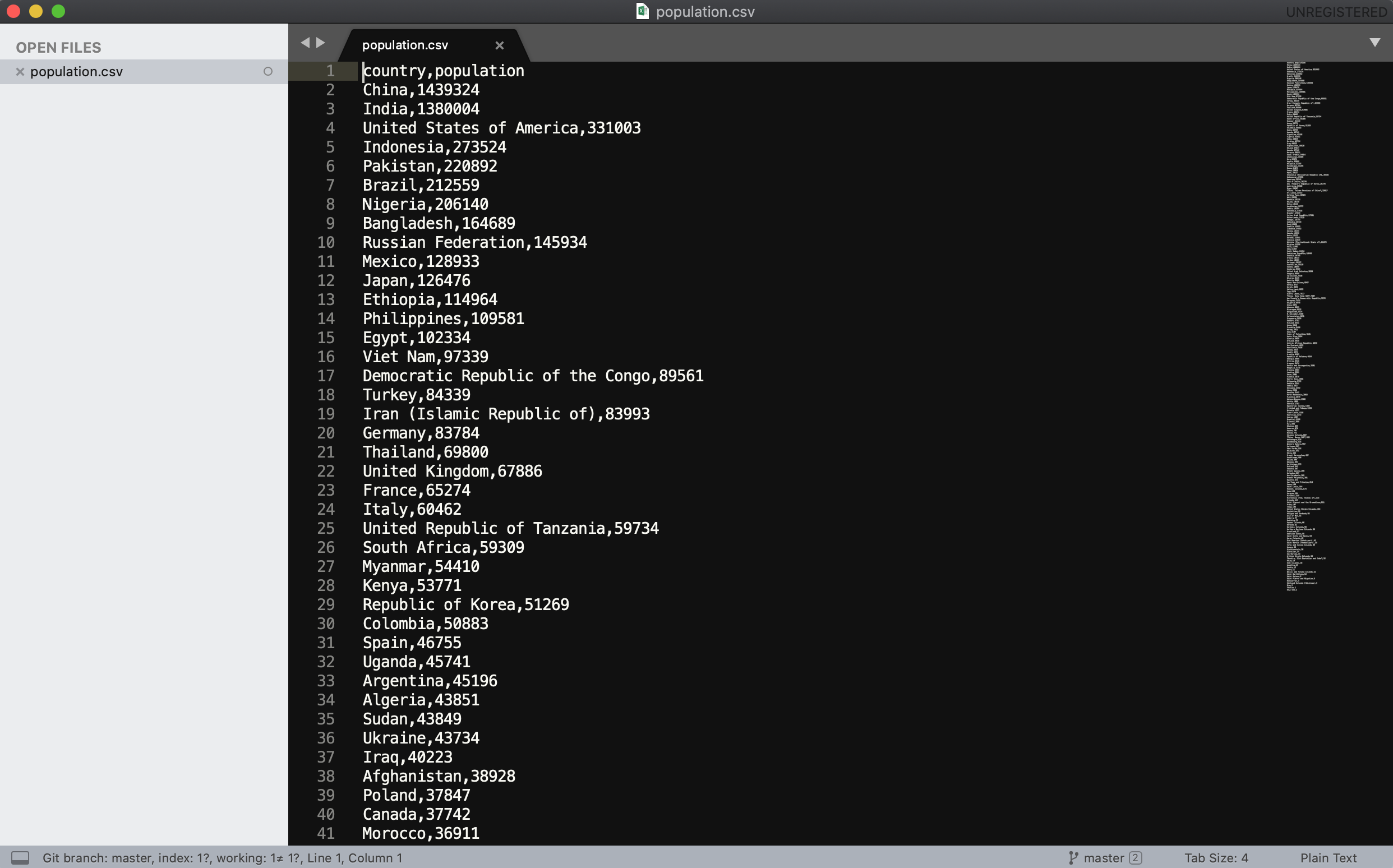The image size is (1393, 868).
Task: Open the Tab Size: 4 menu
Action: [x=1216, y=858]
